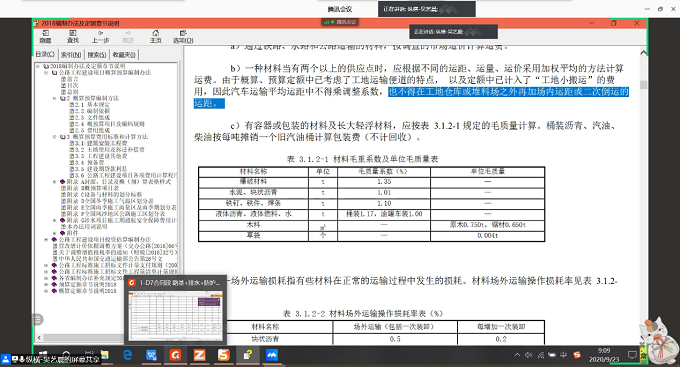Collapse the 3 概算预算费用标准和计算方法 node
Screen dimensions: 680x367
click(55, 137)
